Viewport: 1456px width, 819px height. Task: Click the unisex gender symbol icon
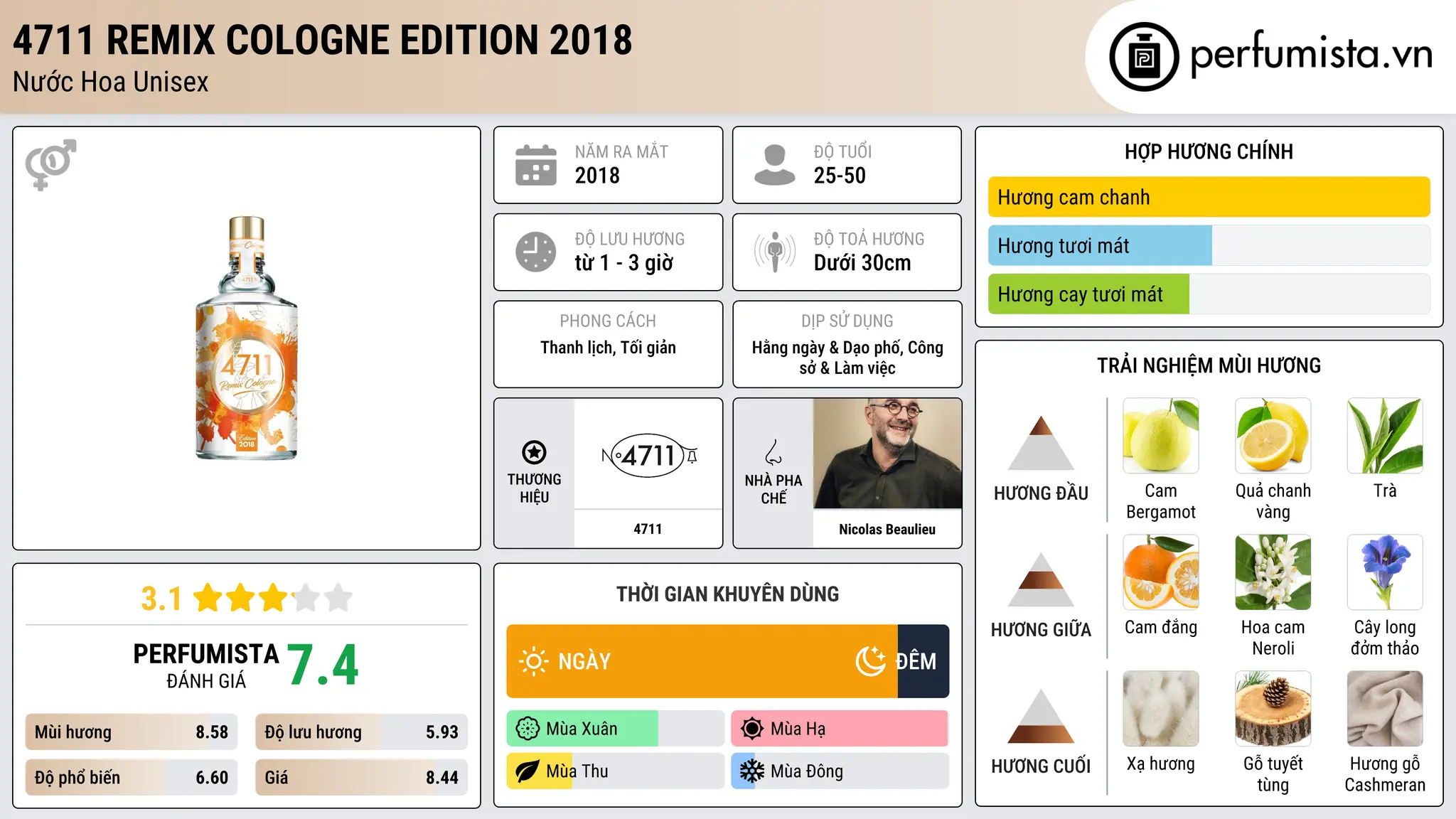50,164
